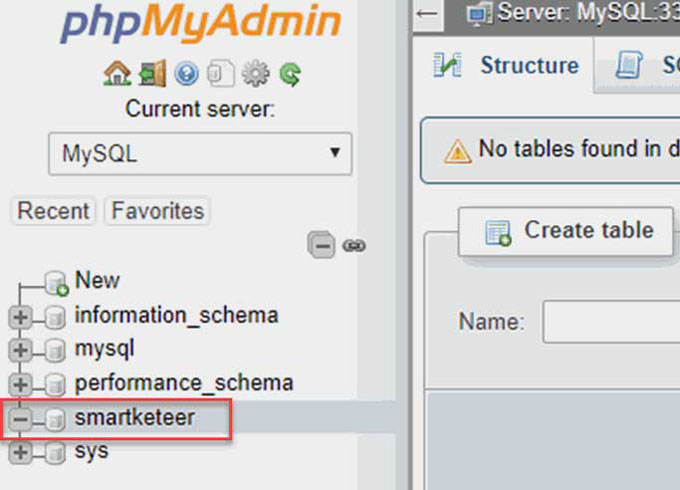Switch to the Structure tab
The image size is (680, 490).
coord(506,65)
